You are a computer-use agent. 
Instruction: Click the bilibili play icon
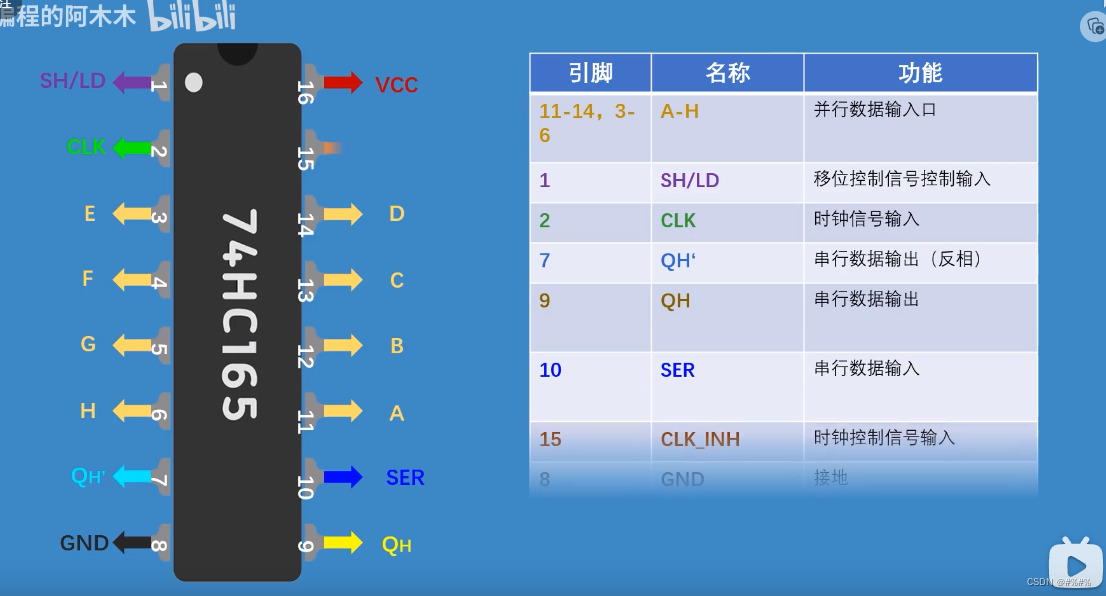click(x=1075, y=564)
